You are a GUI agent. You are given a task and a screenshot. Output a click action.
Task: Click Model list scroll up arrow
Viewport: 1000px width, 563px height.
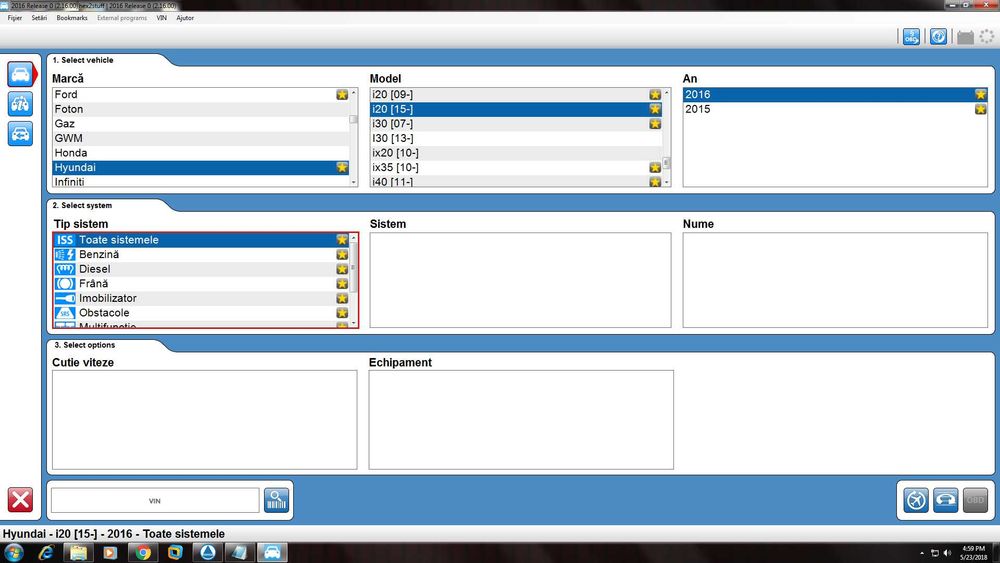(666, 92)
